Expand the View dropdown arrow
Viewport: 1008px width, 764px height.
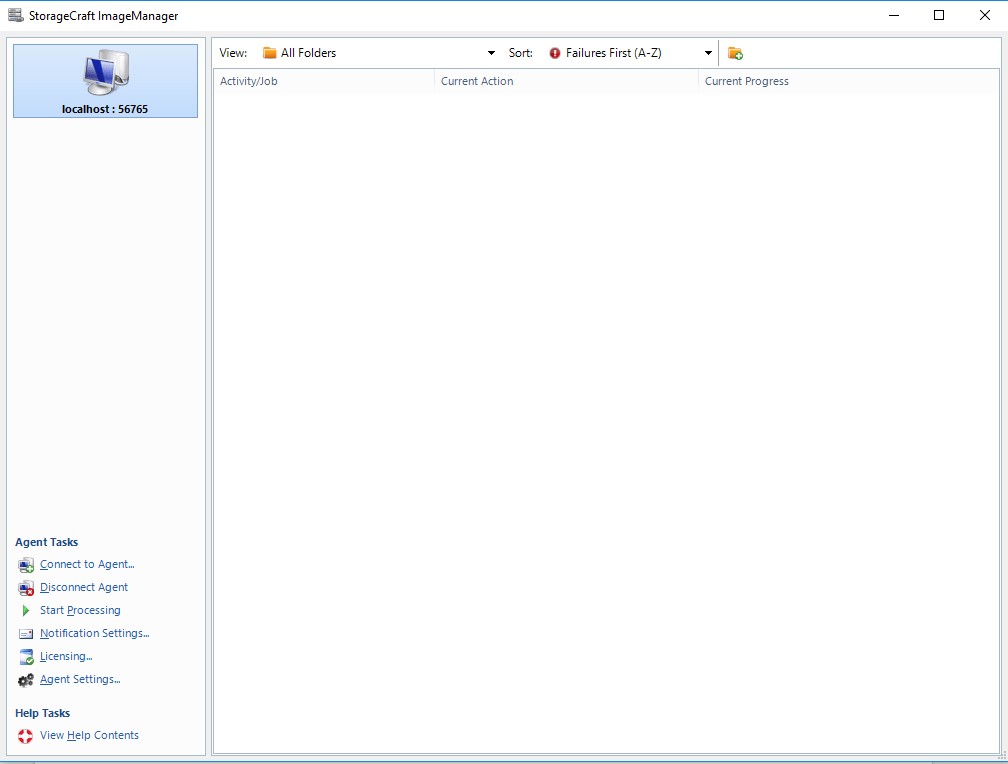[x=490, y=52]
